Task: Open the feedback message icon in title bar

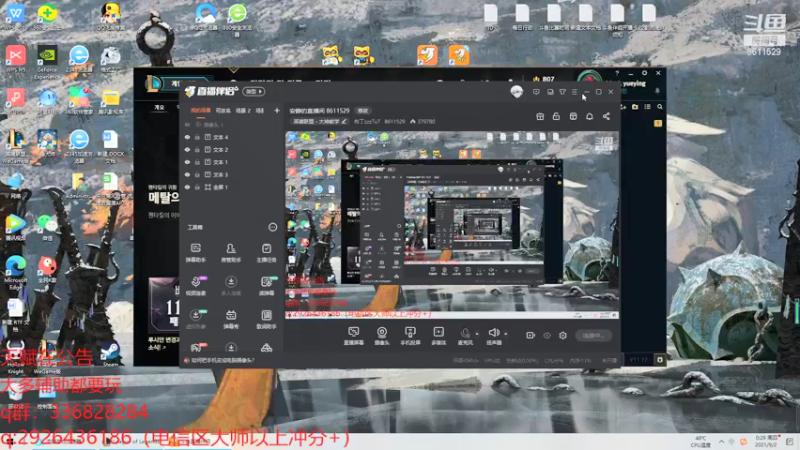Action: [536, 92]
